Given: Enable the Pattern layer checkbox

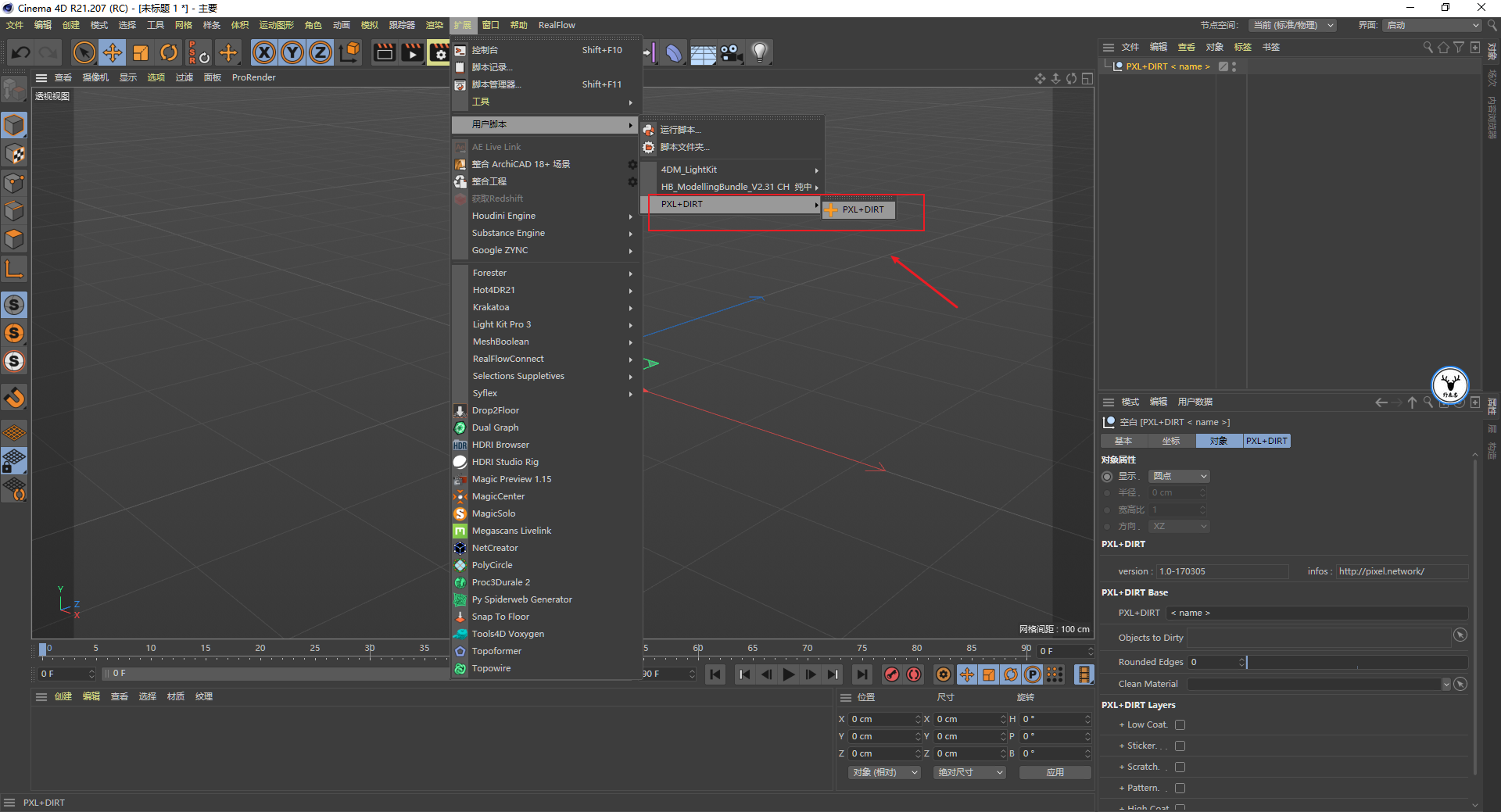Looking at the screenshot, I should (x=1180, y=789).
